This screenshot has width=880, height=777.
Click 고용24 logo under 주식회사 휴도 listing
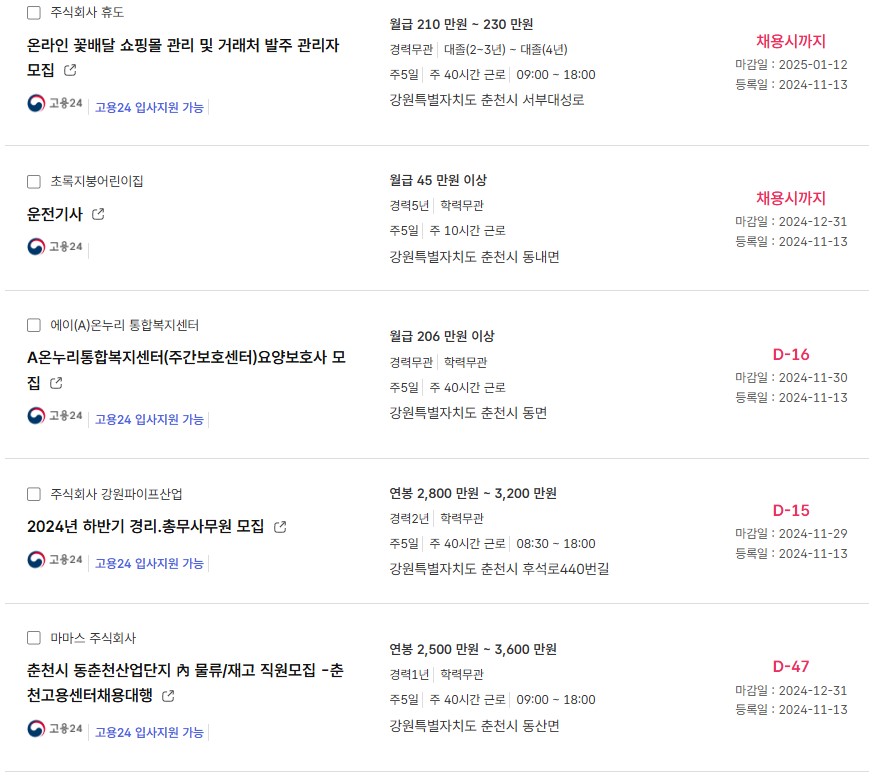55,103
